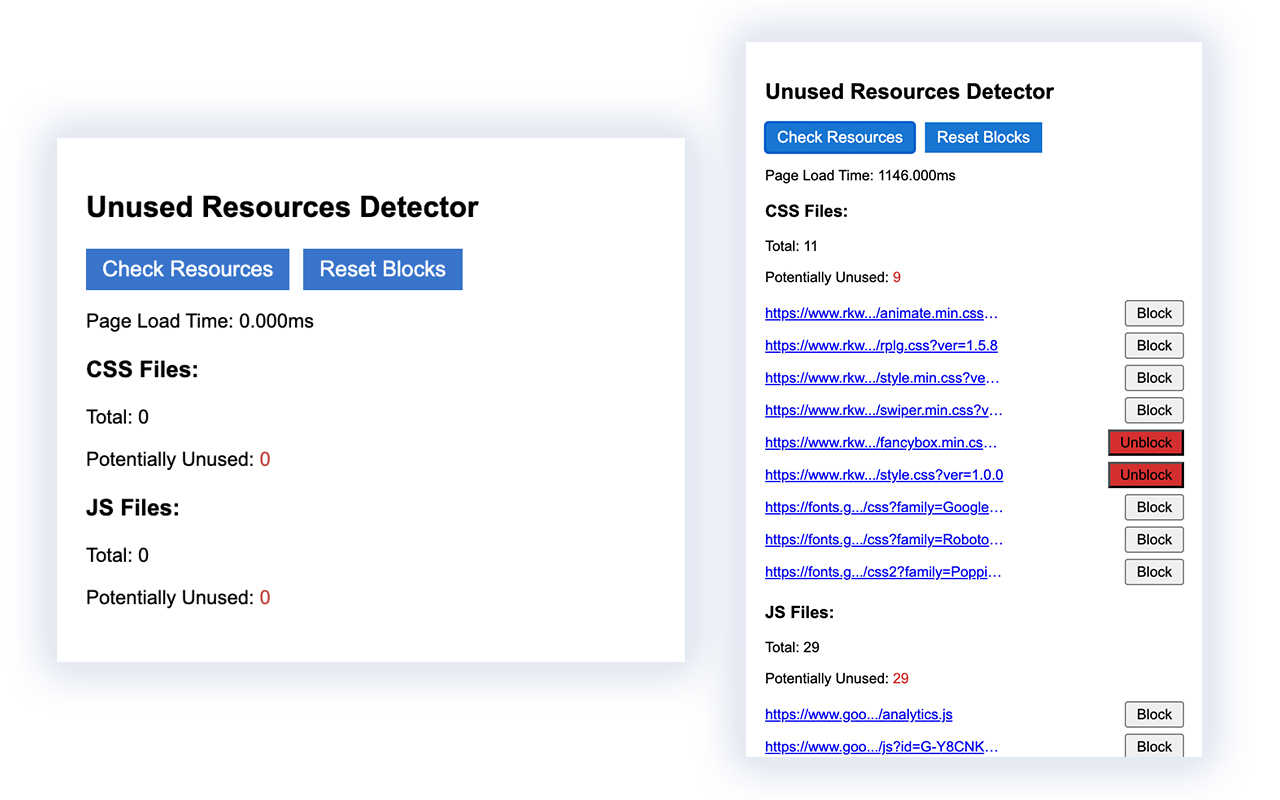Block the analytics.js script
This screenshot has width=1280, height=800.
click(x=1153, y=714)
